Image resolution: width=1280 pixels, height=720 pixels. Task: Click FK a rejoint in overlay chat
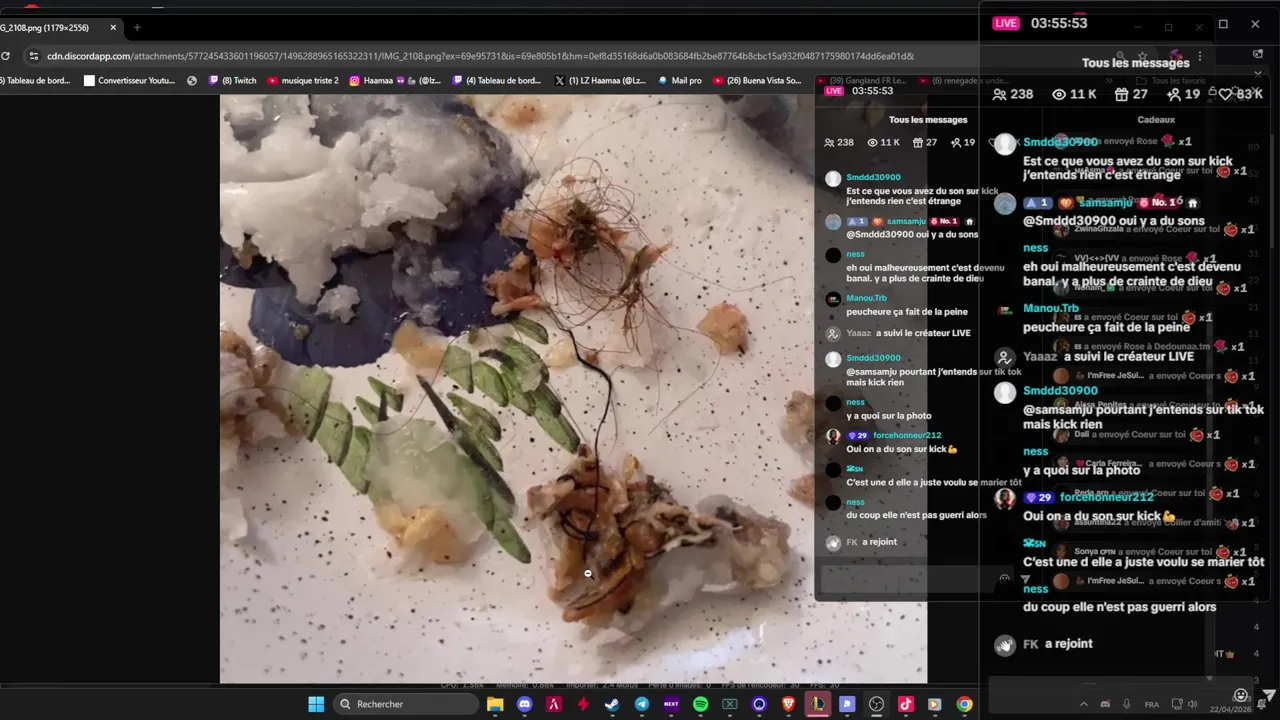click(1058, 644)
